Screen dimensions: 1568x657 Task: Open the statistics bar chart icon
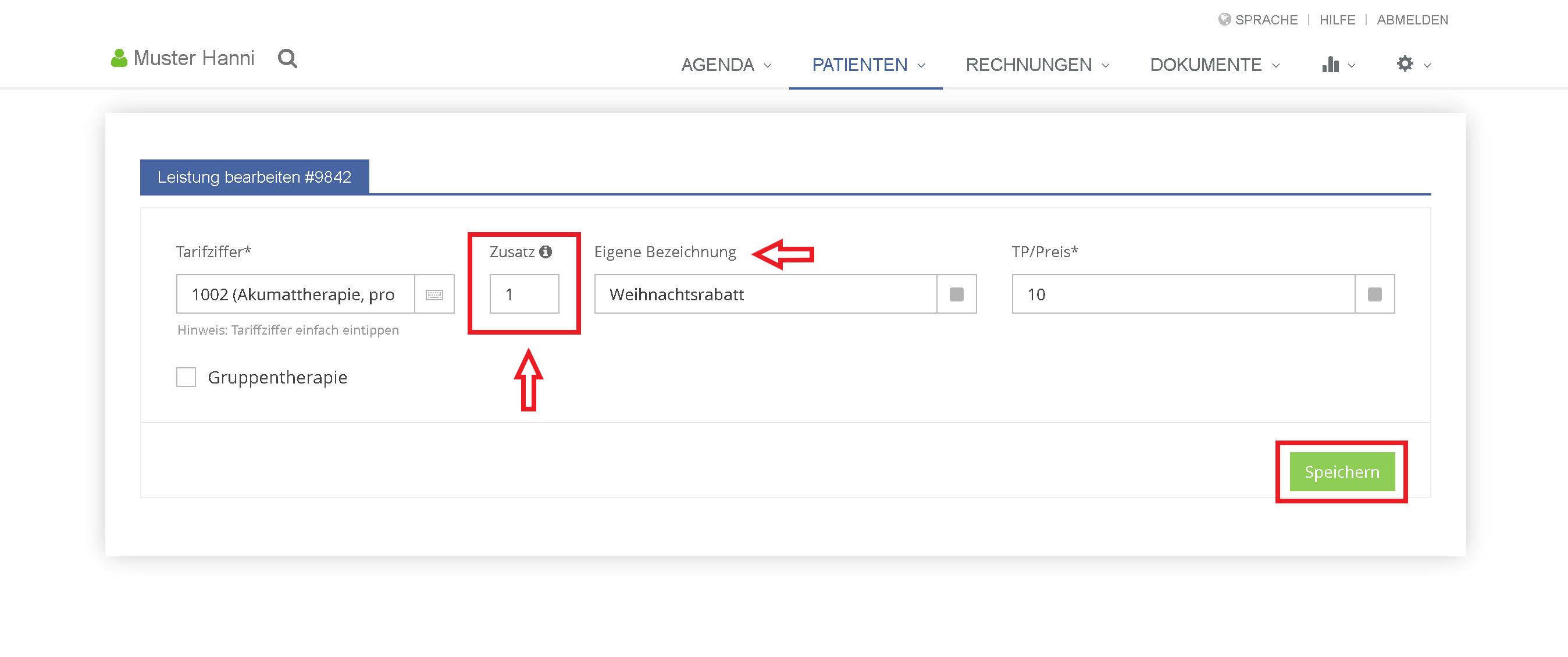[1330, 64]
